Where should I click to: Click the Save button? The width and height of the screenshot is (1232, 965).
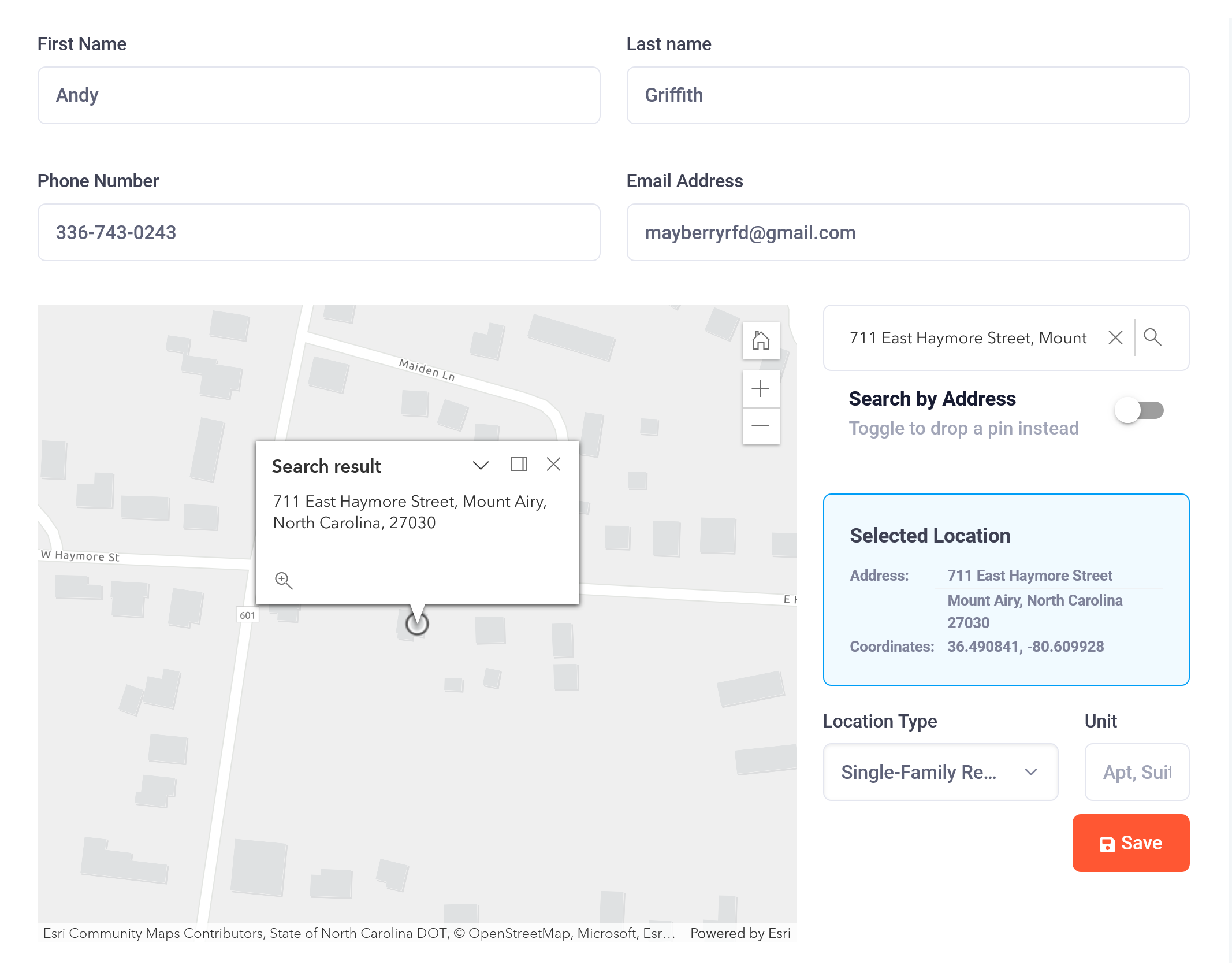pos(1130,843)
